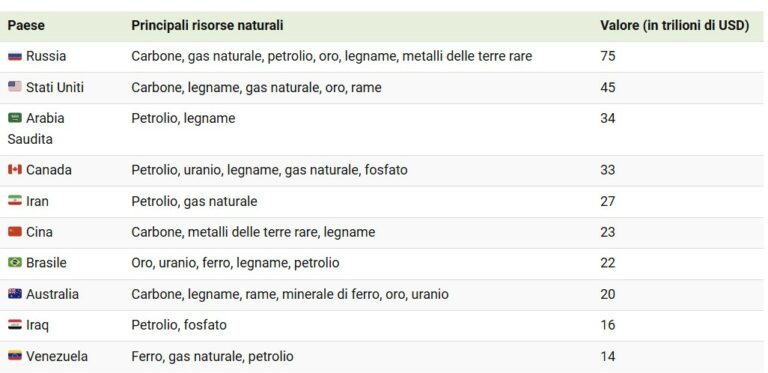The height and width of the screenshot is (373, 768).
Task: Click the Canada flag icon
Action: tap(15, 170)
